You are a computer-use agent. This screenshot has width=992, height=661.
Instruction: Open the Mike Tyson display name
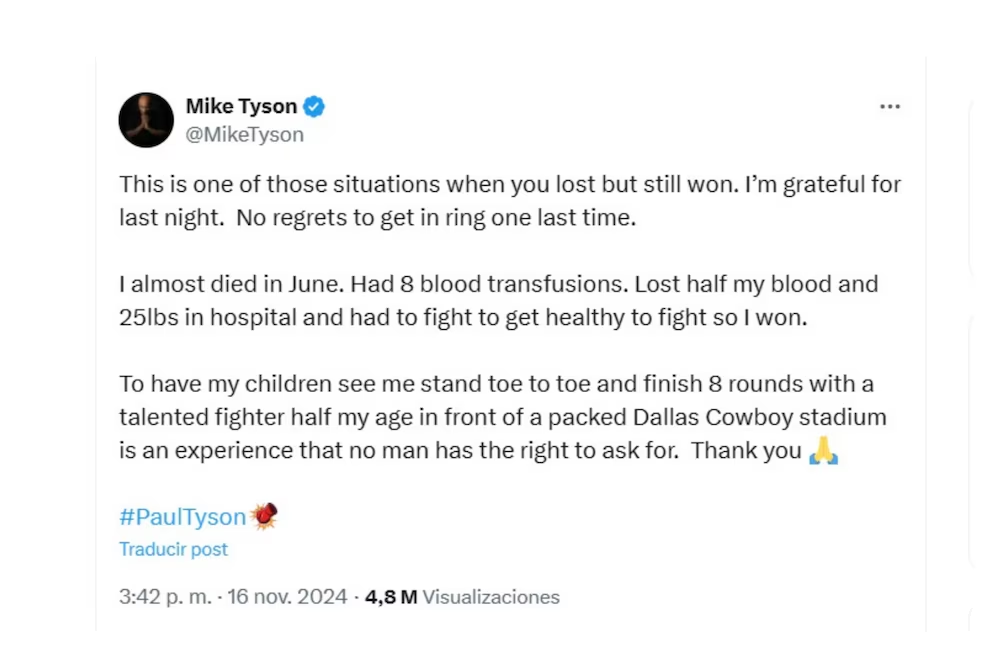tap(241, 106)
